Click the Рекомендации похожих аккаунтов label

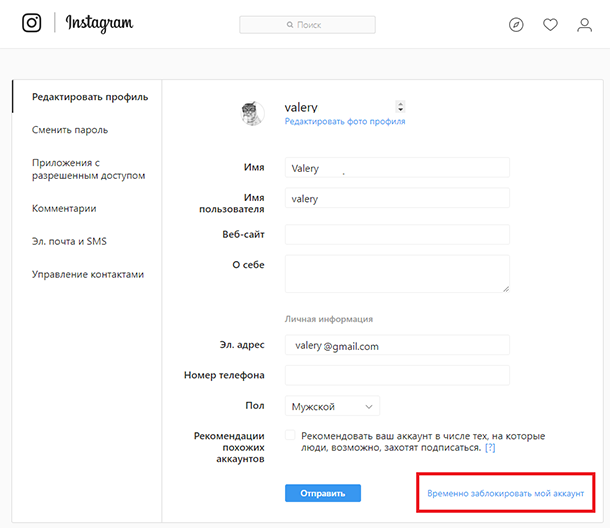(229, 447)
